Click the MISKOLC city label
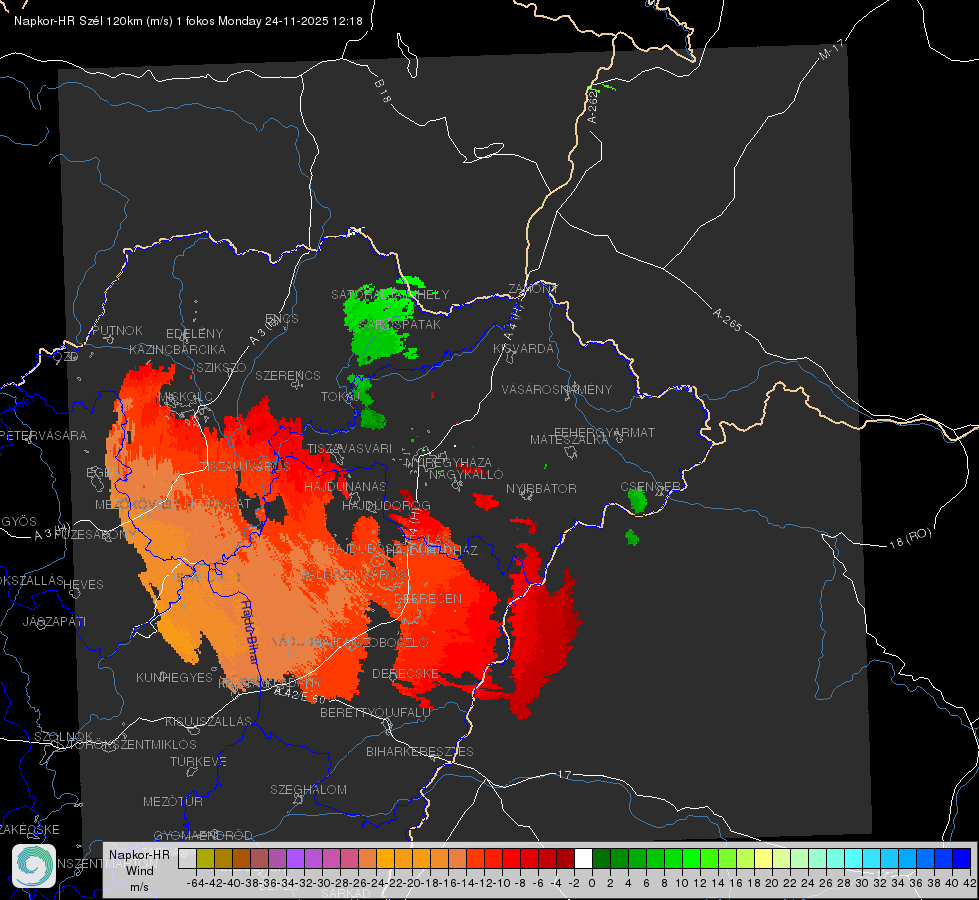The width and height of the screenshot is (979, 900). pyautogui.click(x=185, y=397)
